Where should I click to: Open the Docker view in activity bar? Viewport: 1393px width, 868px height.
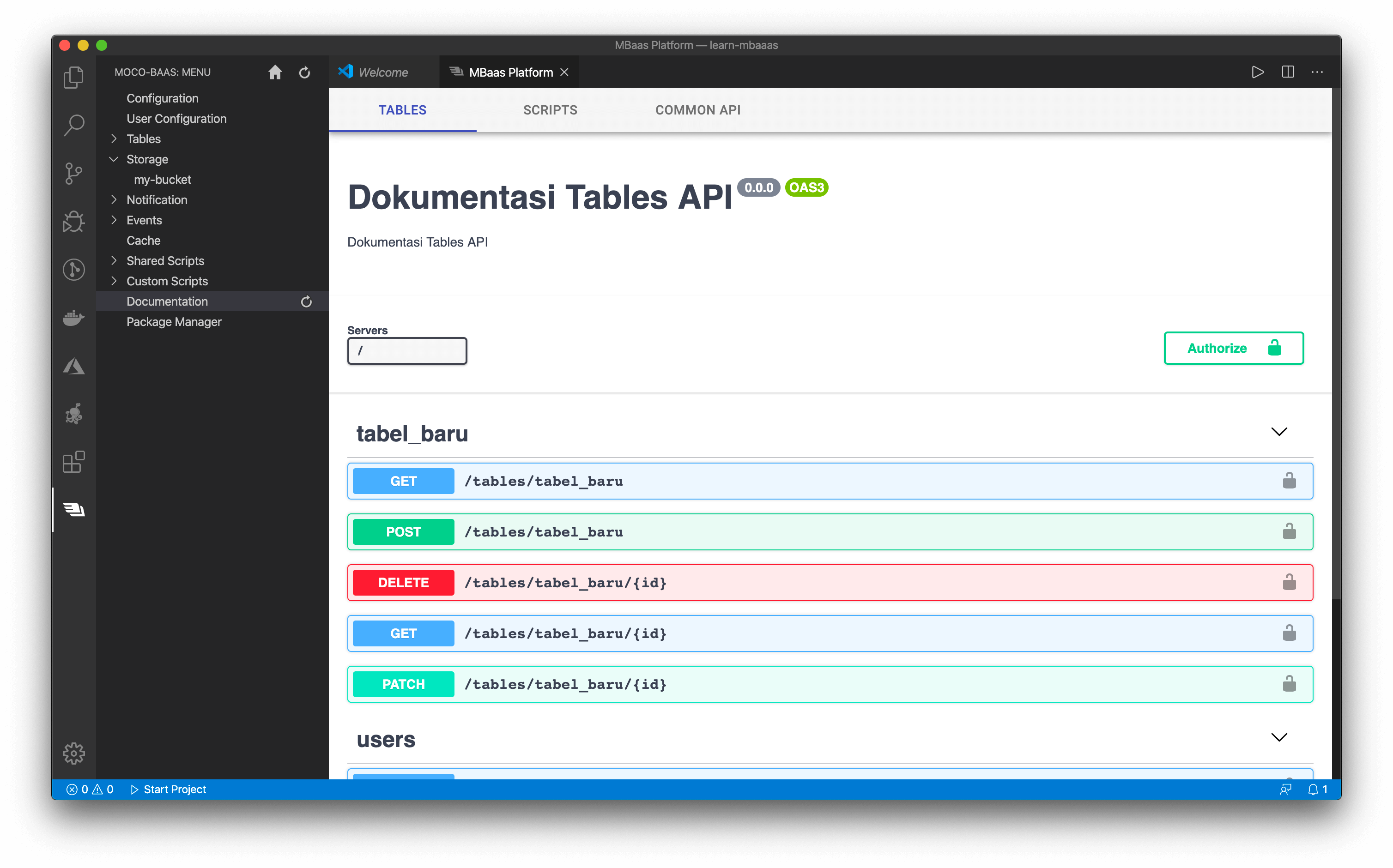[x=73, y=318]
